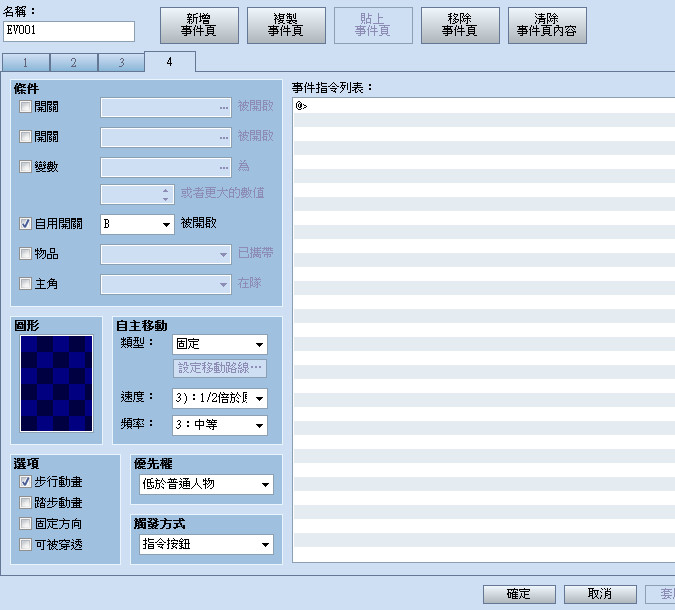Select the blue checkered event graphic
This screenshot has width=675, height=610.
point(56,383)
